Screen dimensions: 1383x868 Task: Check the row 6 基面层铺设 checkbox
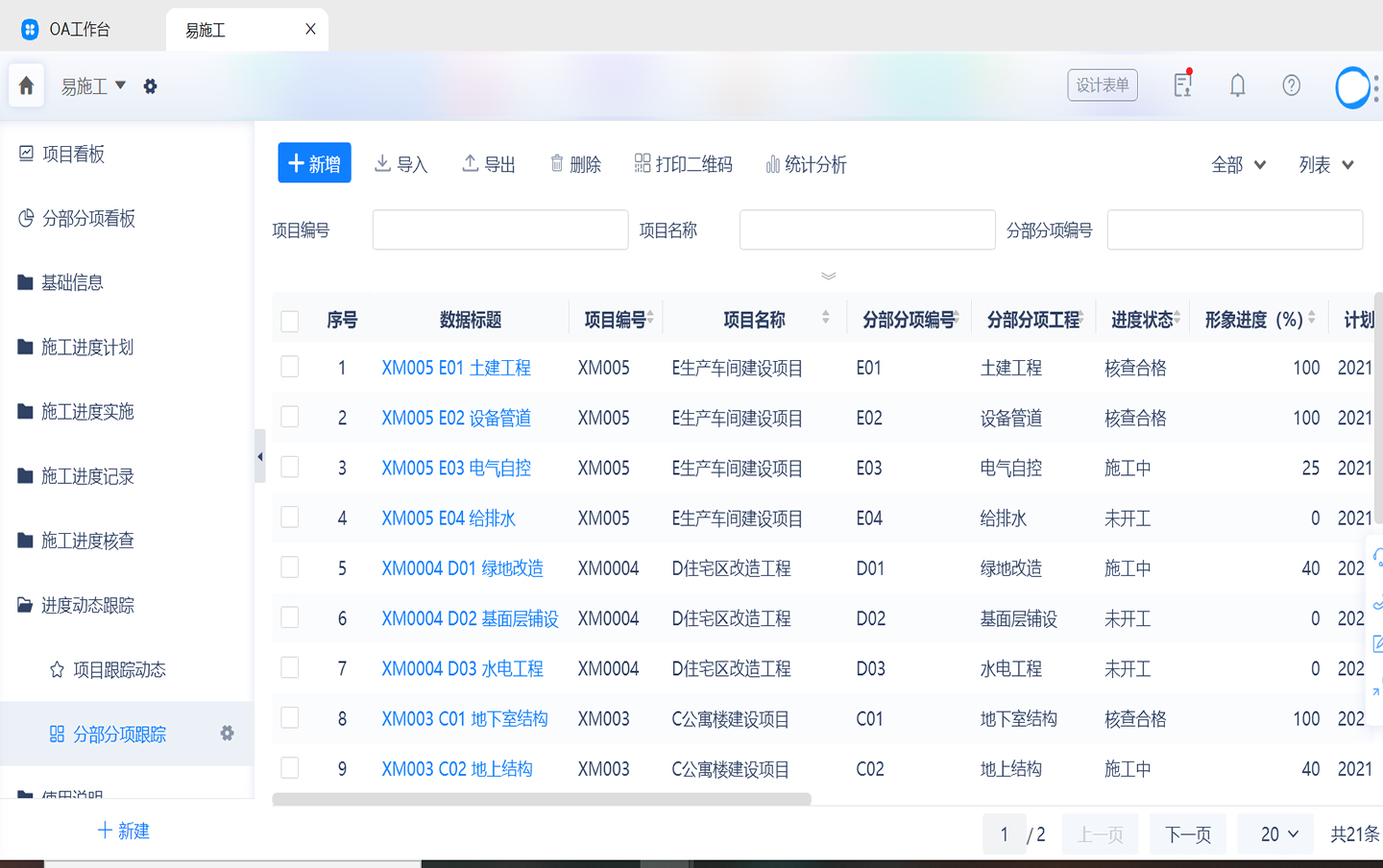[289, 617]
